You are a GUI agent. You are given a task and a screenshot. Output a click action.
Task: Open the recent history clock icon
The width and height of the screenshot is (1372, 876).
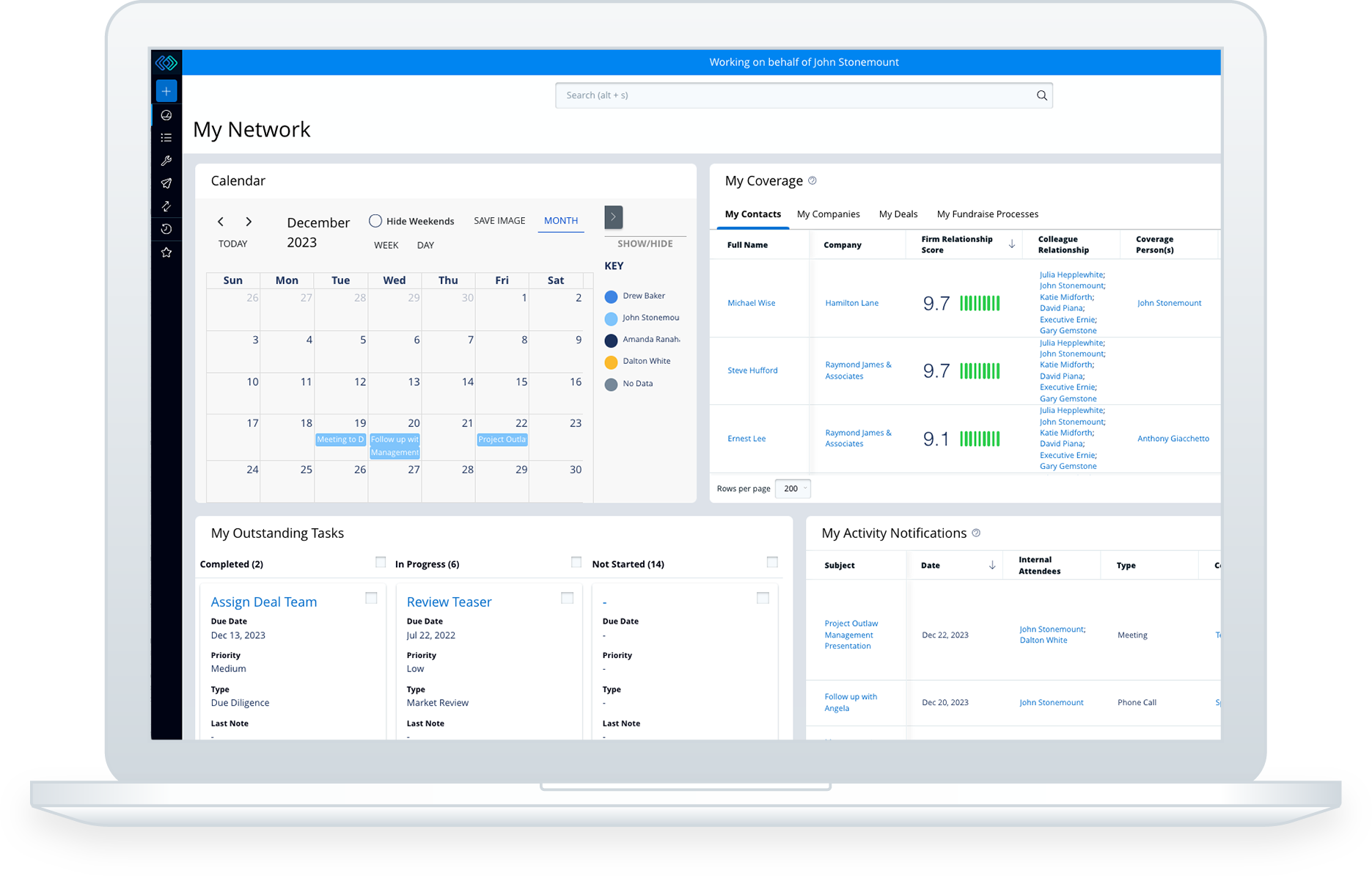[x=166, y=229]
